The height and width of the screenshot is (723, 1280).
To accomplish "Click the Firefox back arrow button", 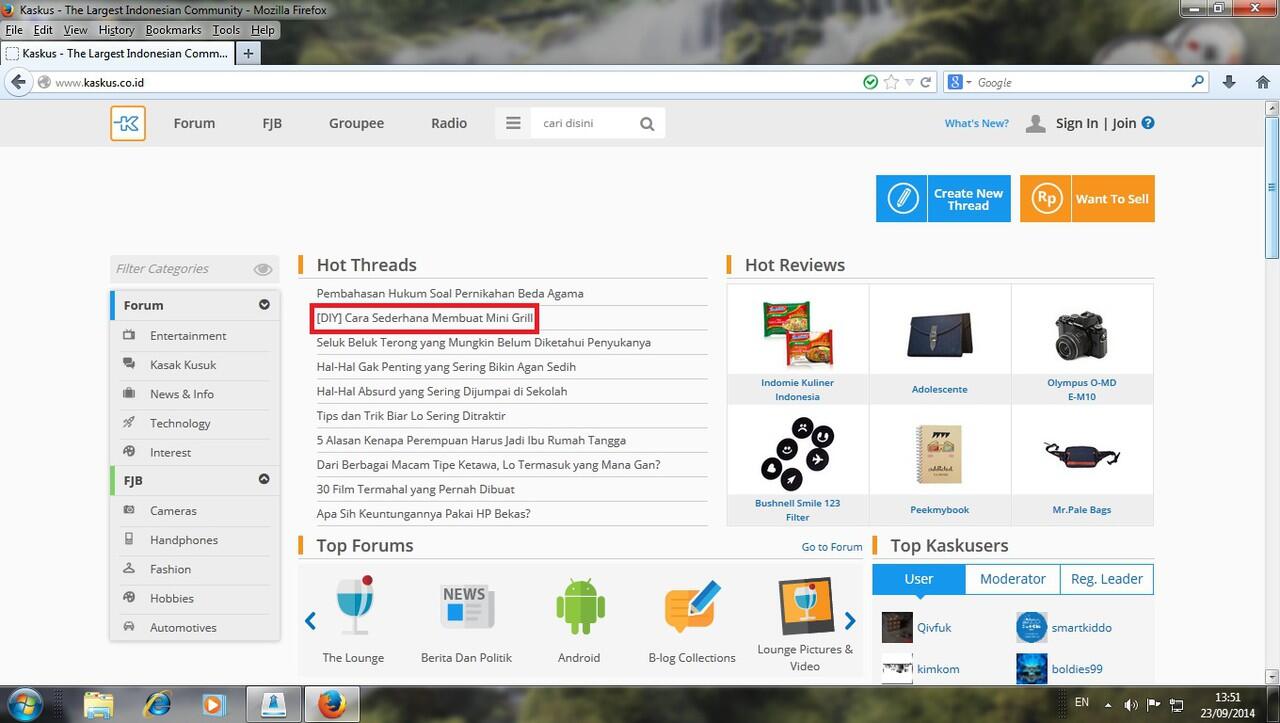I will tap(18, 82).
